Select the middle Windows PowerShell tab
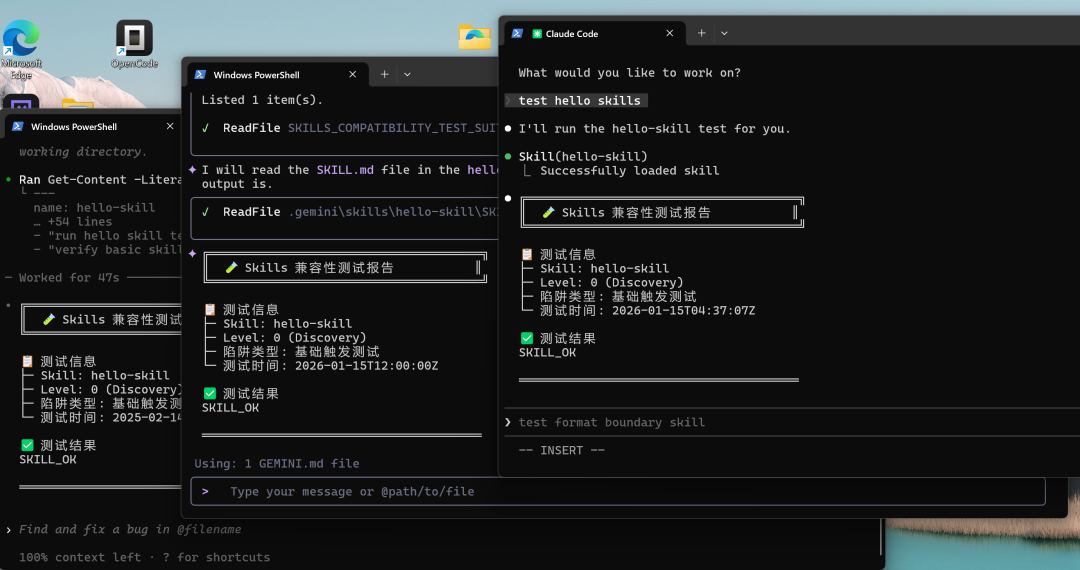This screenshot has height=570, width=1080. coord(277,74)
